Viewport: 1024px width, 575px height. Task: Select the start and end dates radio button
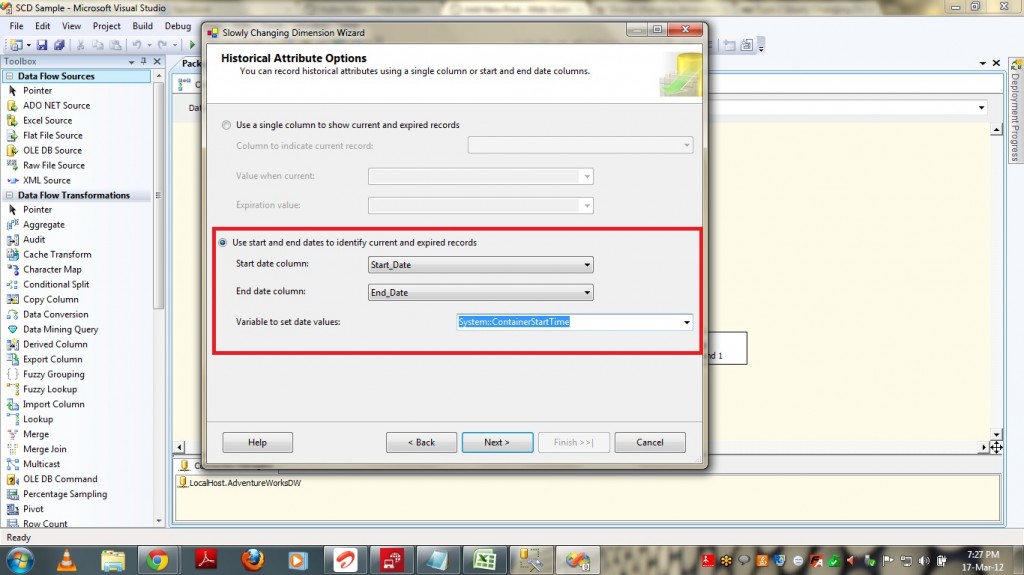click(x=223, y=243)
